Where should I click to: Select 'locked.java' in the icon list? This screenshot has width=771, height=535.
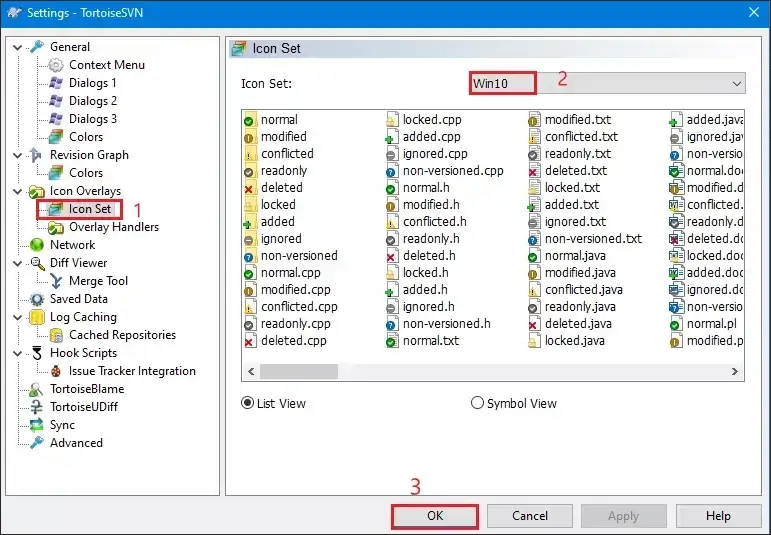point(574,341)
